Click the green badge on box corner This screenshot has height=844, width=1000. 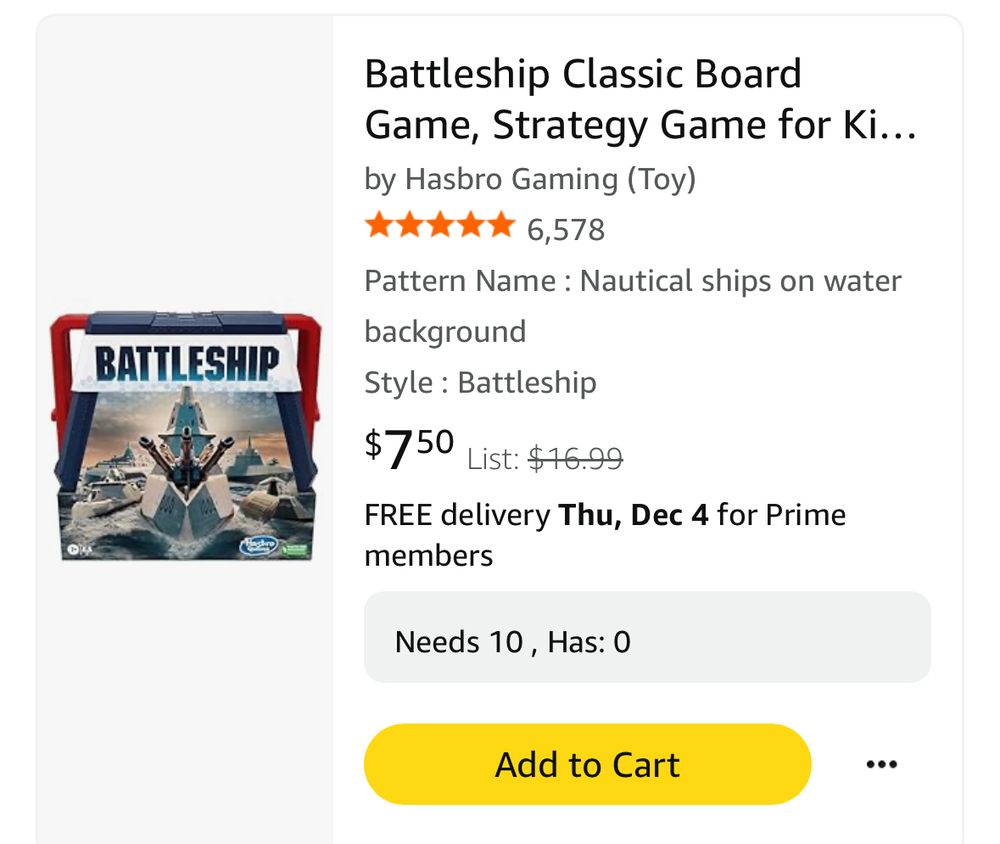[297, 548]
